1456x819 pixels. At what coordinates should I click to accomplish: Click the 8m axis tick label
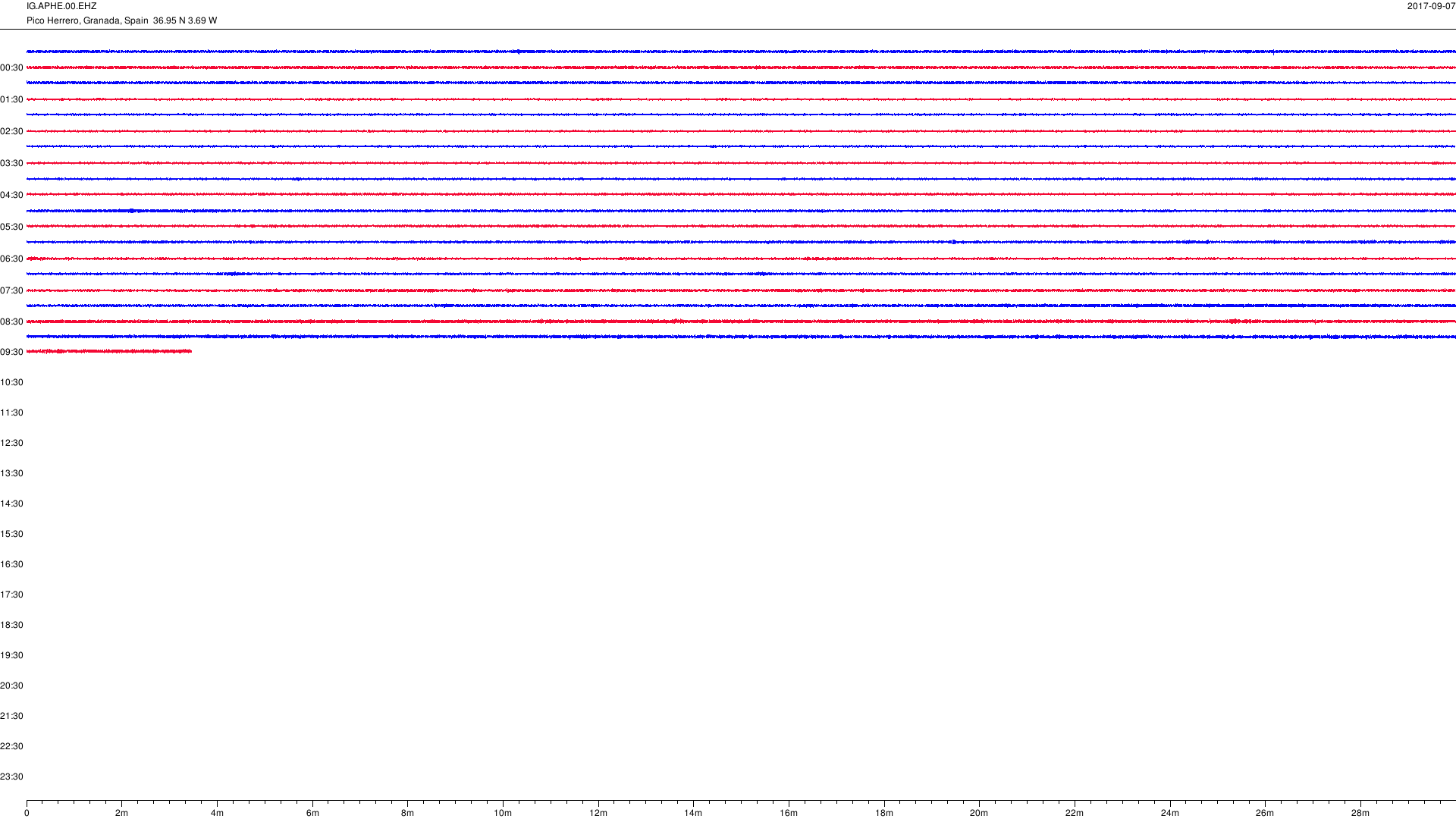pos(408,814)
